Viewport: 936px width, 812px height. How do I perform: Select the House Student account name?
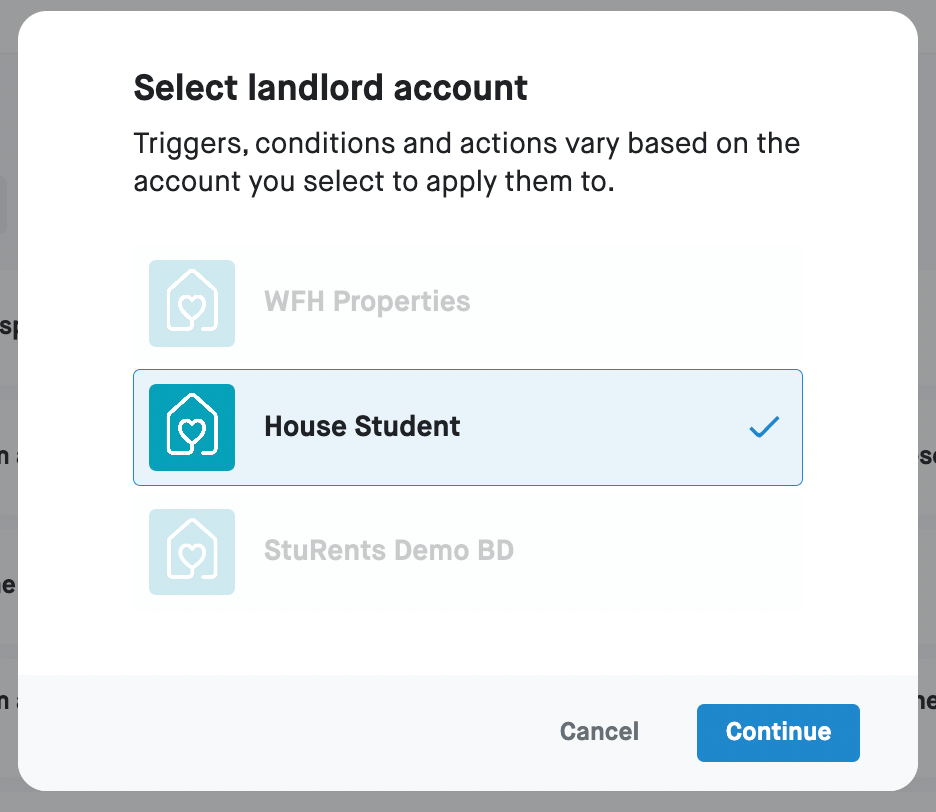point(362,427)
